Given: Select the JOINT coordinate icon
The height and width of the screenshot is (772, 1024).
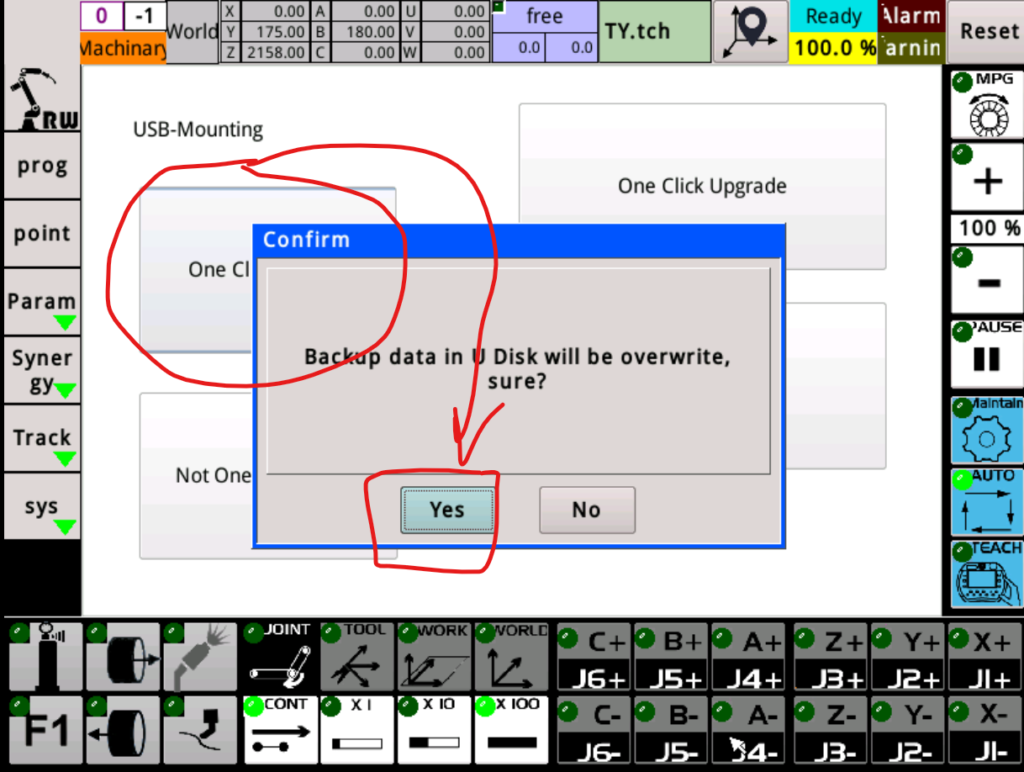Looking at the screenshot, I should [280, 656].
